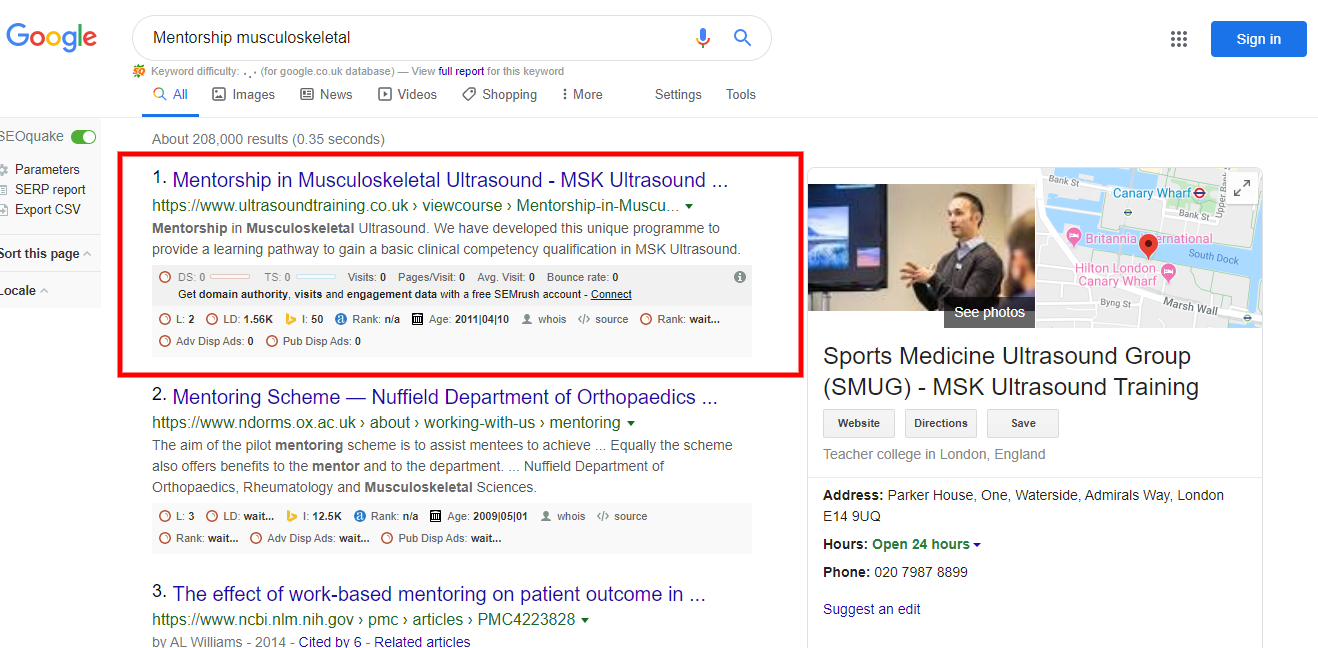Open SEOquake Parameters gear icon
Screen dimensions: 1318x648
click(x=4, y=170)
